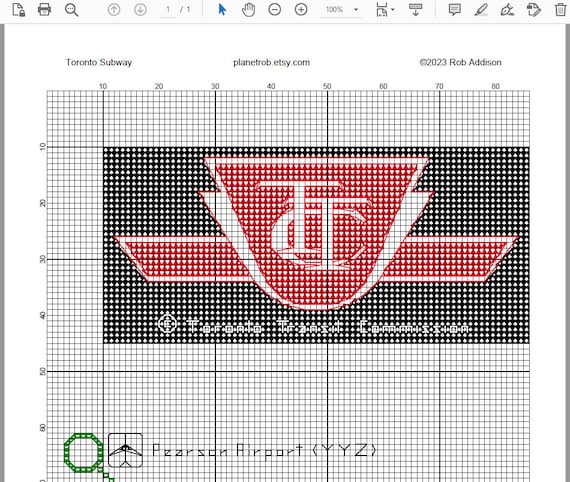The width and height of the screenshot is (570, 482).
Task: Click the trash delete icon
Action: 560,9
